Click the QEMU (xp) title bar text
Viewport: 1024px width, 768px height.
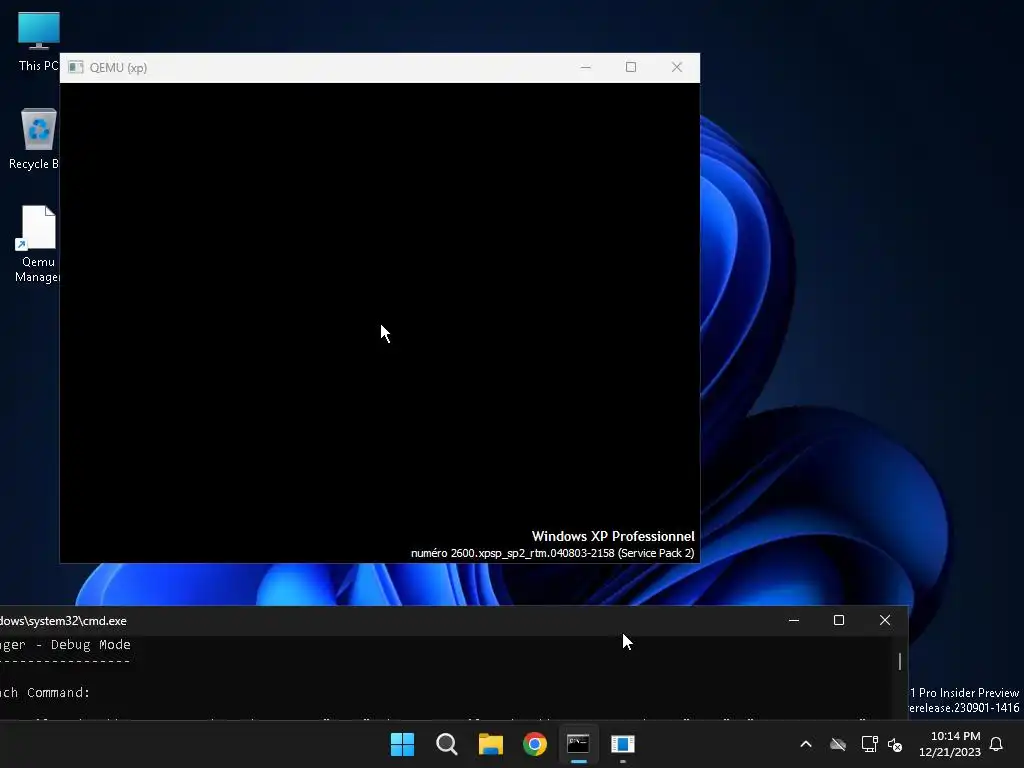coord(118,68)
